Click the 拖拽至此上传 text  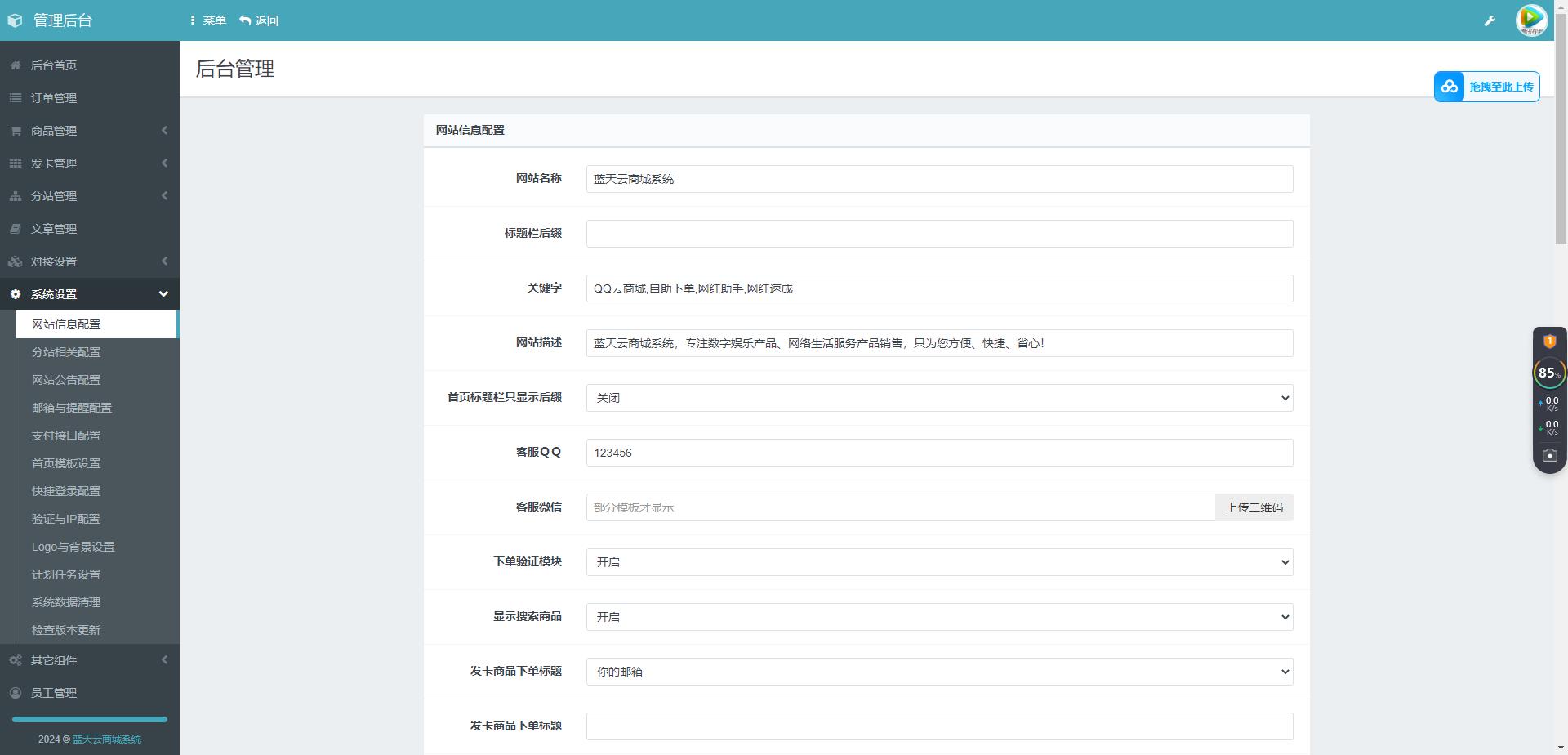click(x=1501, y=87)
